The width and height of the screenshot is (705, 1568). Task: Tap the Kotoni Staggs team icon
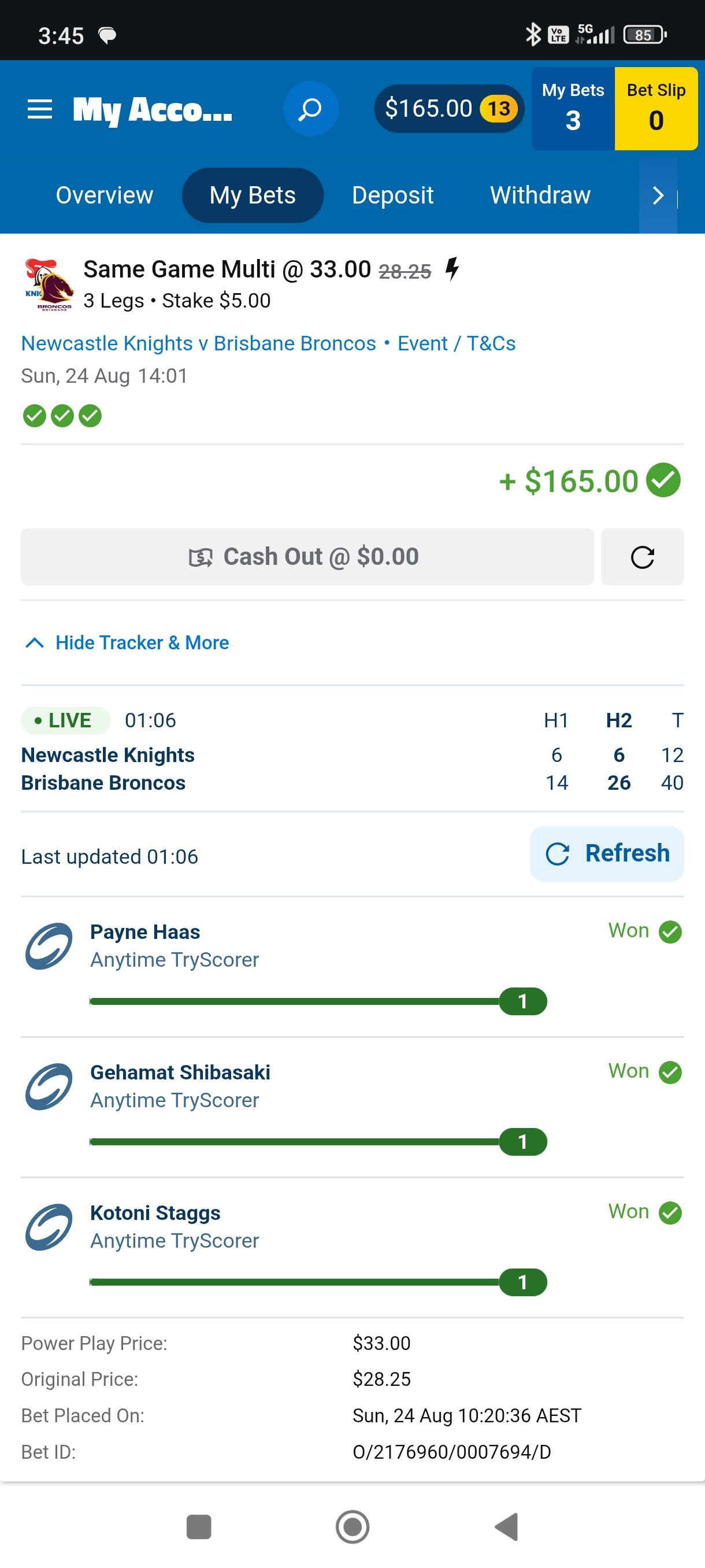(x=49, y=1226)
